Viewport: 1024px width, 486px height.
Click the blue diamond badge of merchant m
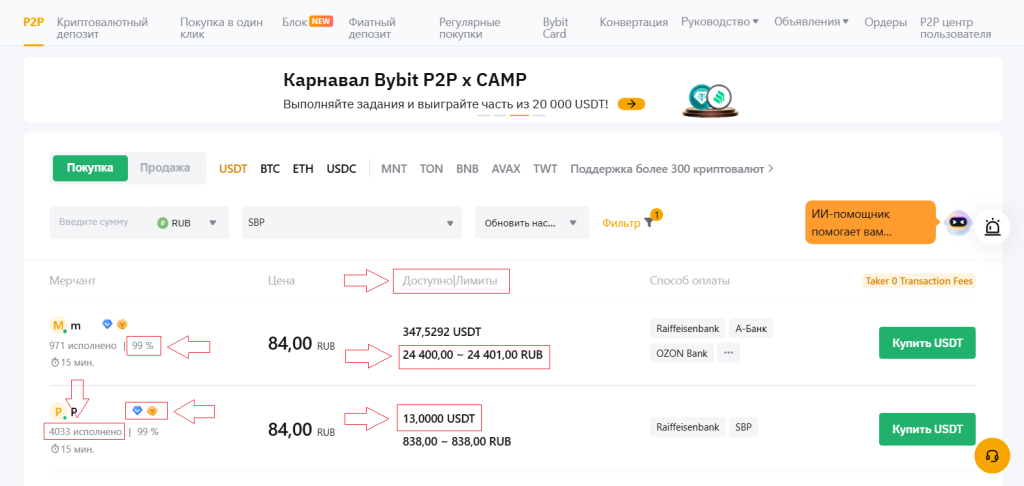[x=108, y=324]
